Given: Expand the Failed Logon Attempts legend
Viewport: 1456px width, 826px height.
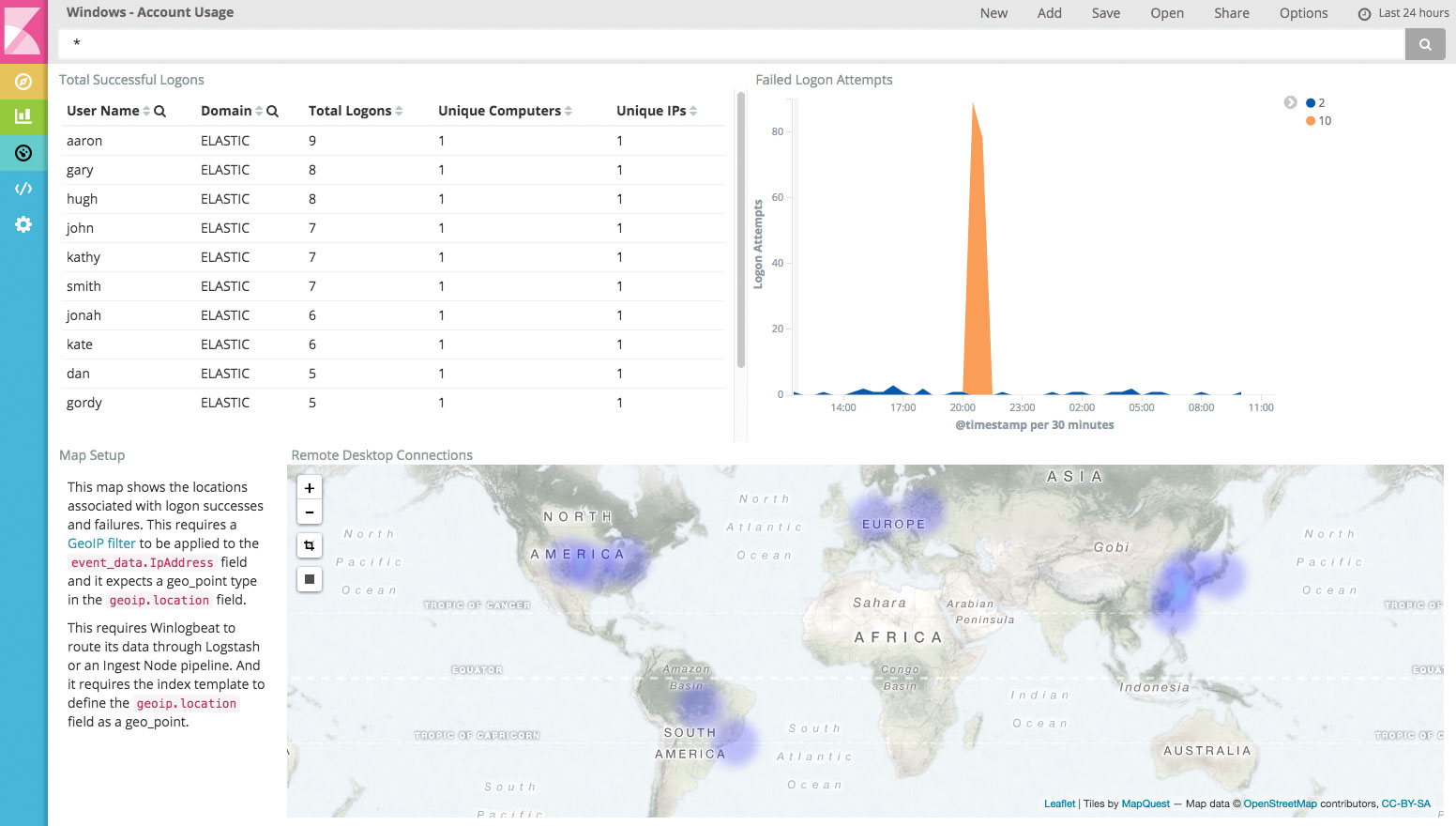Looking at the screenshot, I should coord(1290,102).
